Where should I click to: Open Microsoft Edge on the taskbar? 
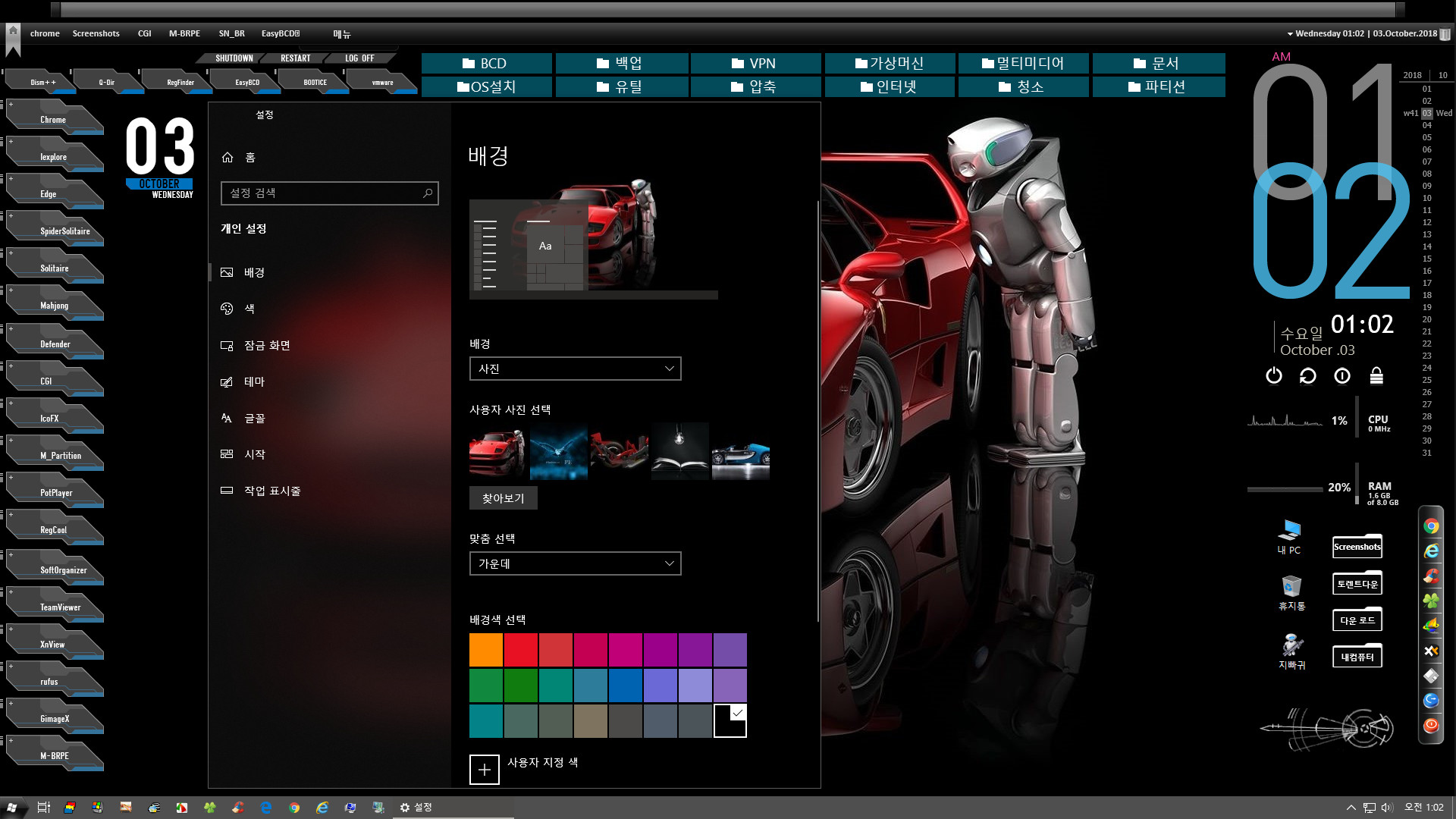(266, 808)
